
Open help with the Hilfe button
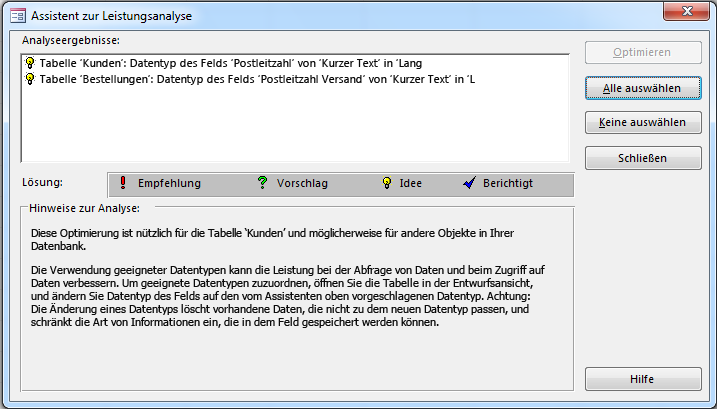tap(643, 379)
